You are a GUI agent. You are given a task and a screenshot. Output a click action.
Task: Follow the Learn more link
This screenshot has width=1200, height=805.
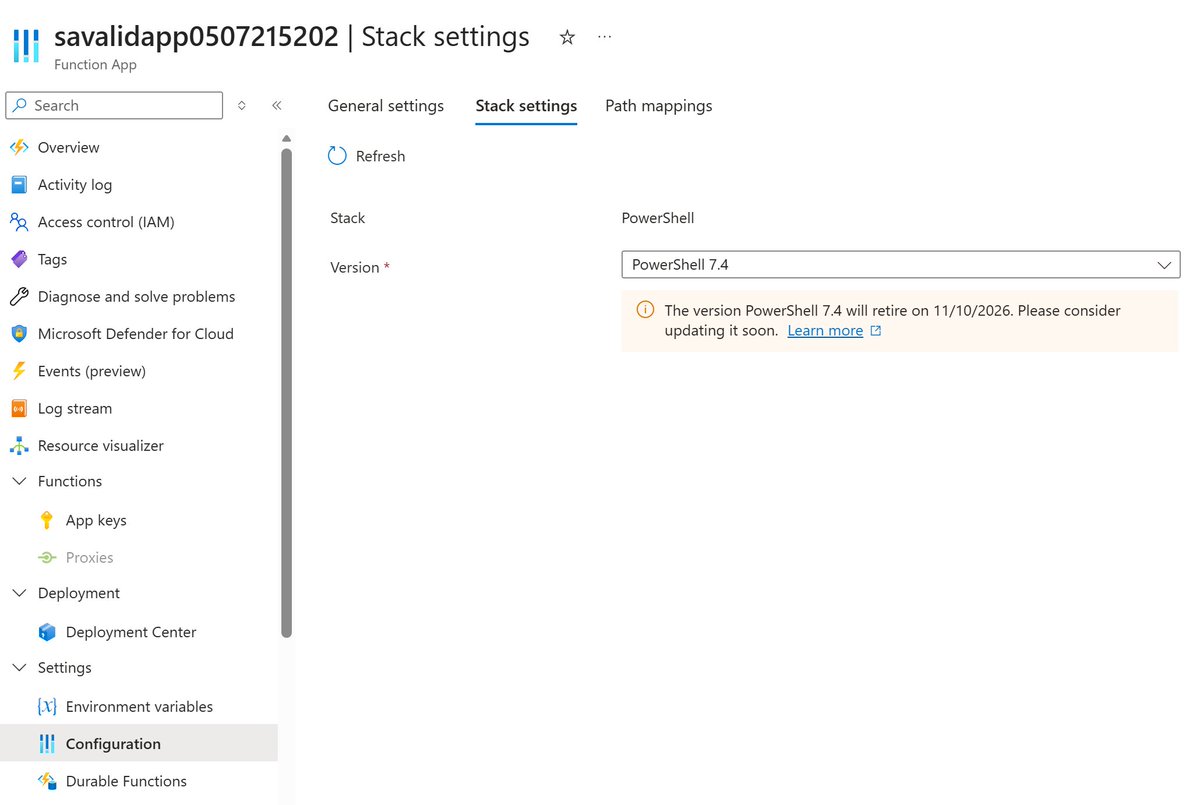point(825,331)
